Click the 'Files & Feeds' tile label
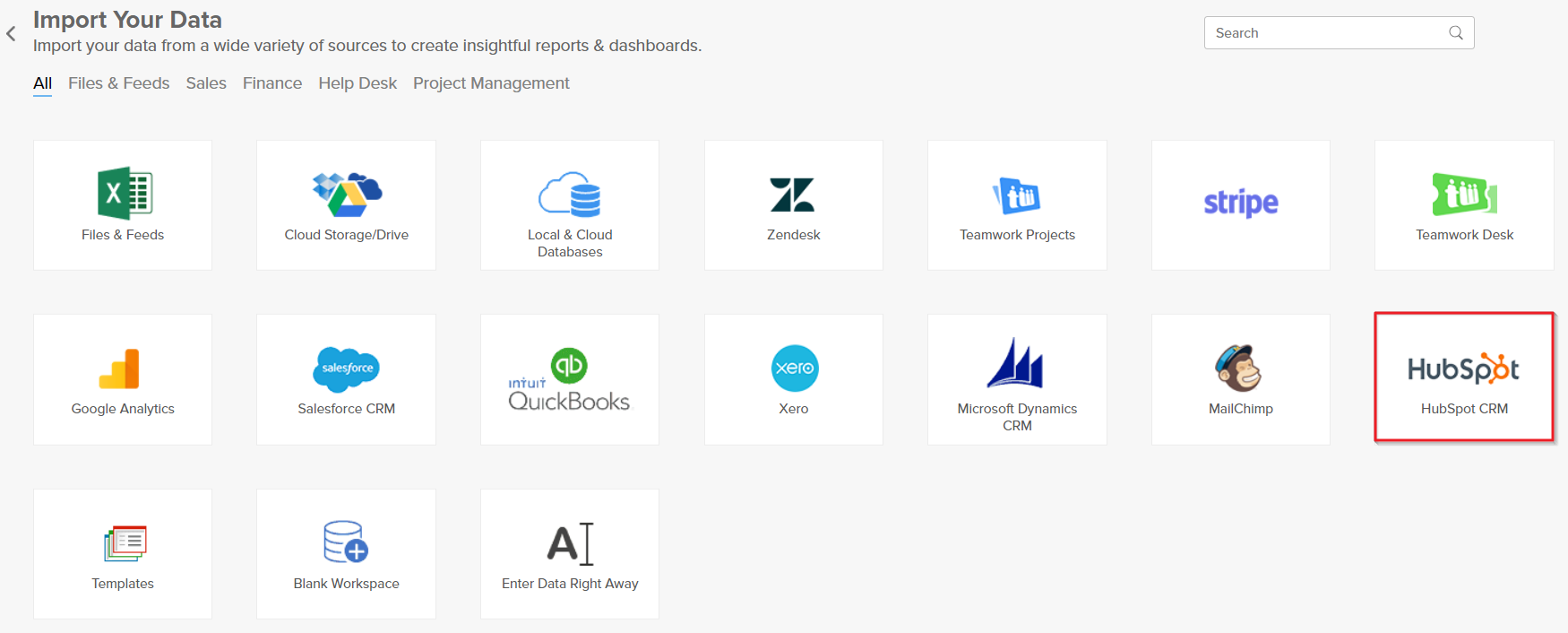This screenshot has height=633, width=1568. (x=123, y=235)
